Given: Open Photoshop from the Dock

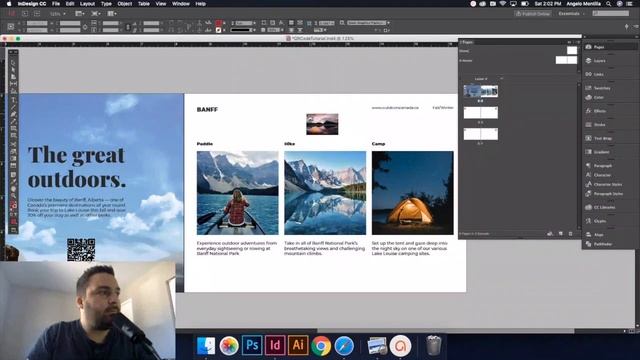Looking at the screenshot, I should 252,345.
